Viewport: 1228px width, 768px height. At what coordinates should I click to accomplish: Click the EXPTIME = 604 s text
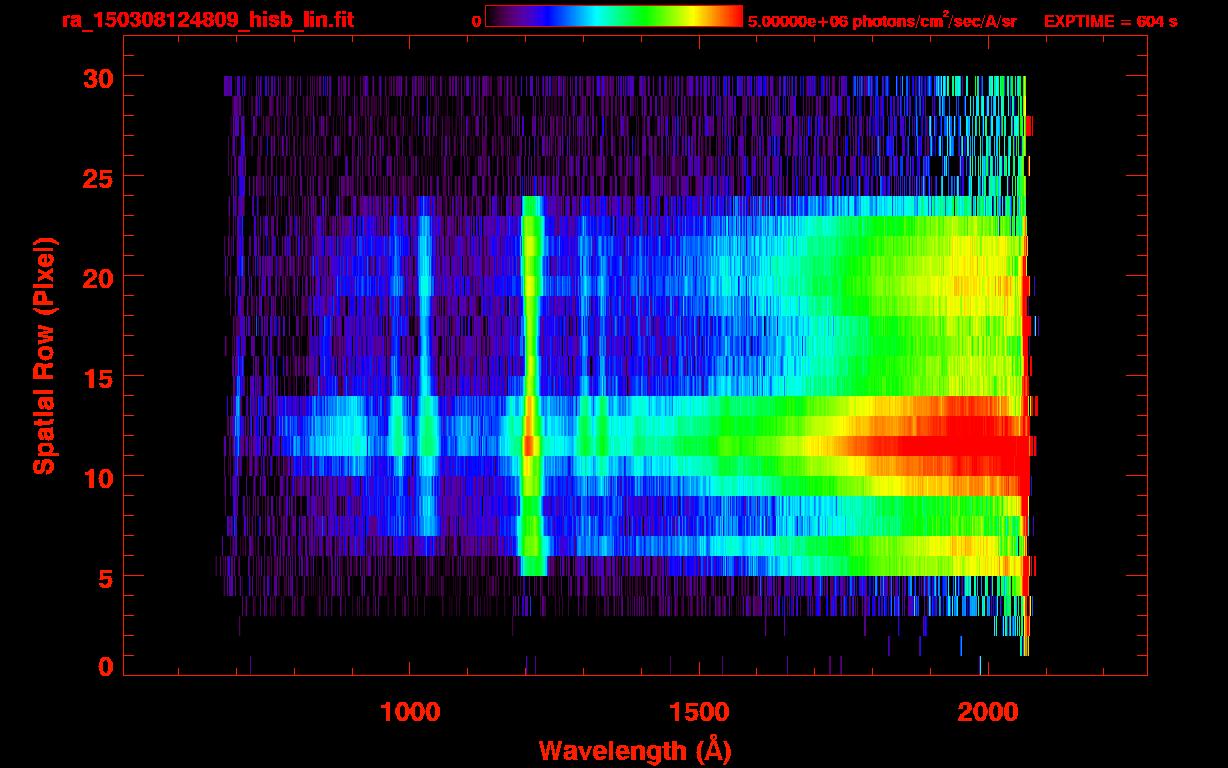1110,21
